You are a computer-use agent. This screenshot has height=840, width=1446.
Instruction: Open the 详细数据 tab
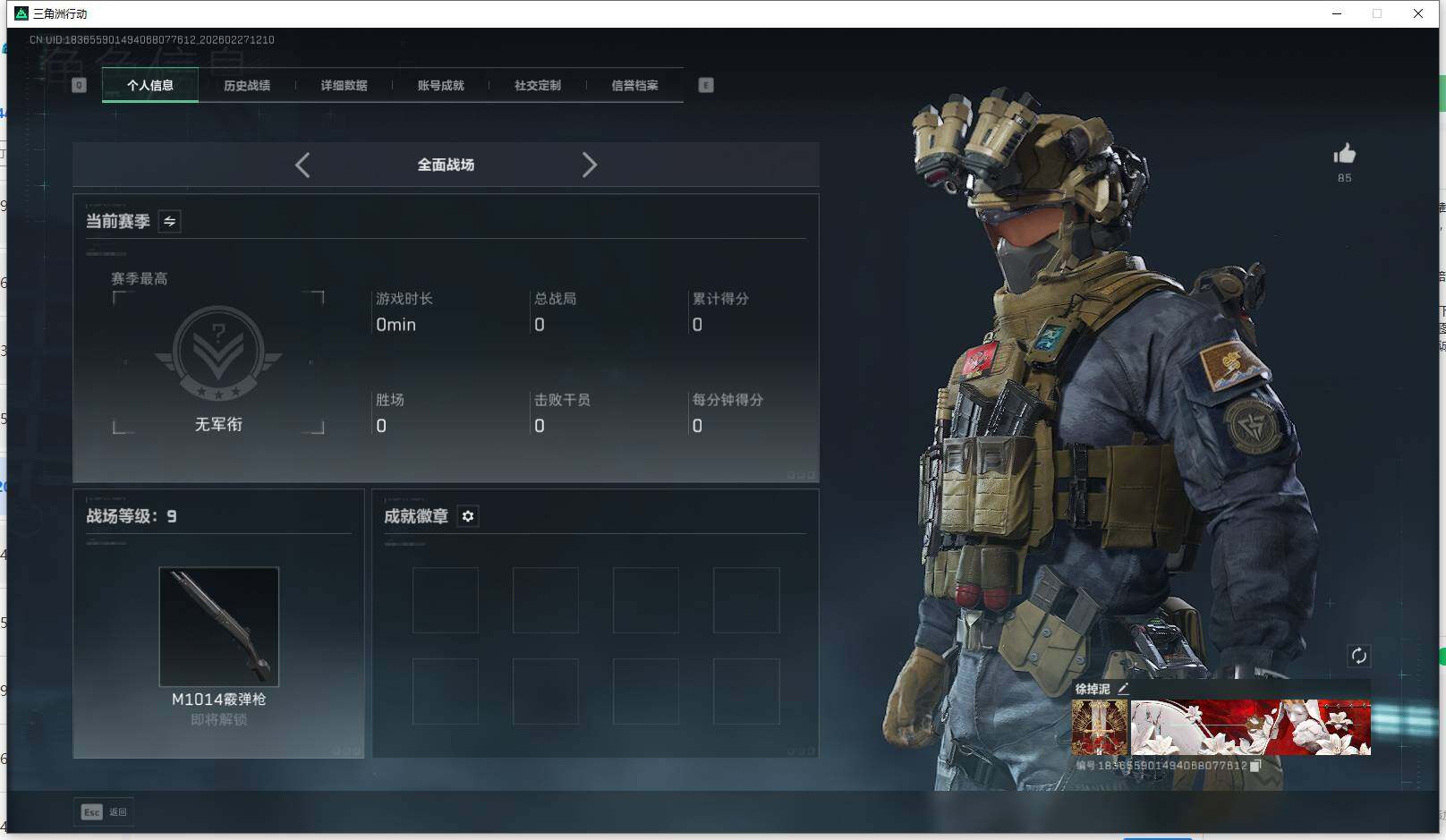(x=344, y=86)
